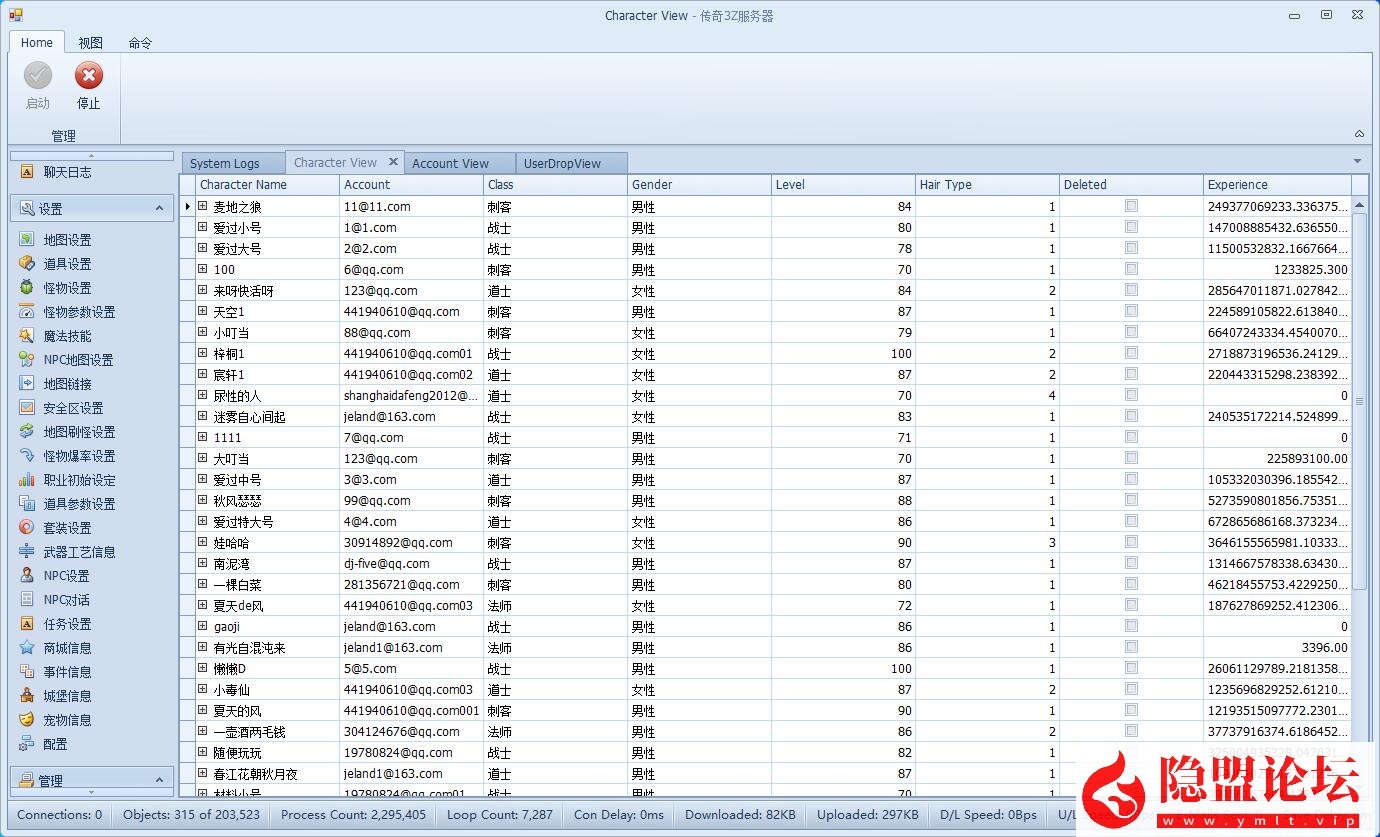The height and width of the screenshot is (837, 1380).
Task: Open 商城信息 store info icon
Action: click(27, 648)
